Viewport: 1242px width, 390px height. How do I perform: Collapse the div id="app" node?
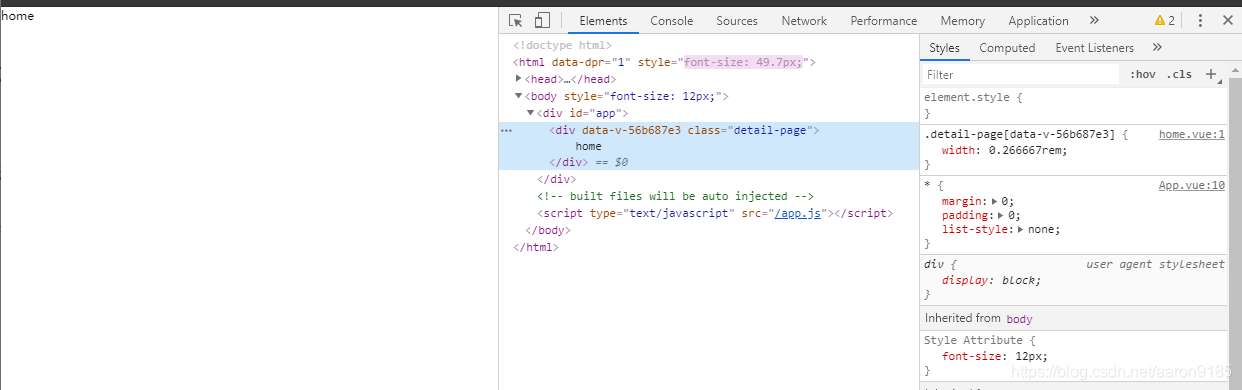pyautogui.click(x=530, y=113)
